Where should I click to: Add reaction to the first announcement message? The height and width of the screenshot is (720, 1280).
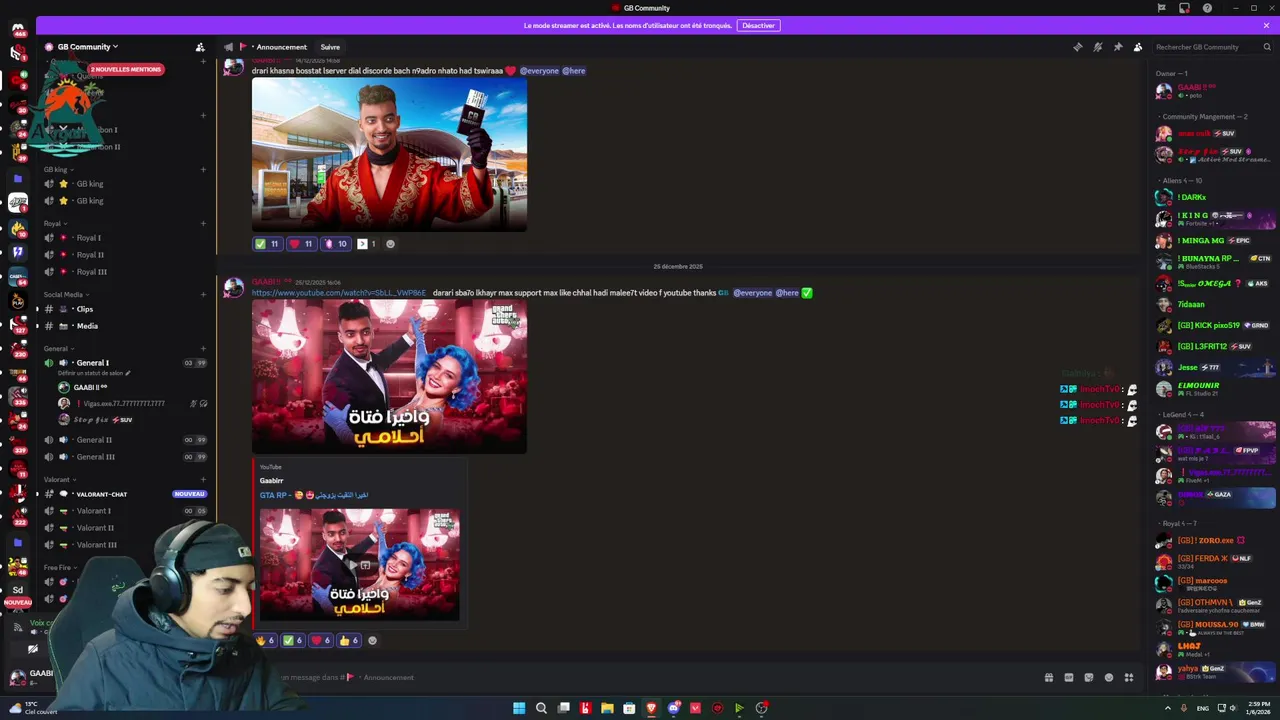click(x=390, y=244)
